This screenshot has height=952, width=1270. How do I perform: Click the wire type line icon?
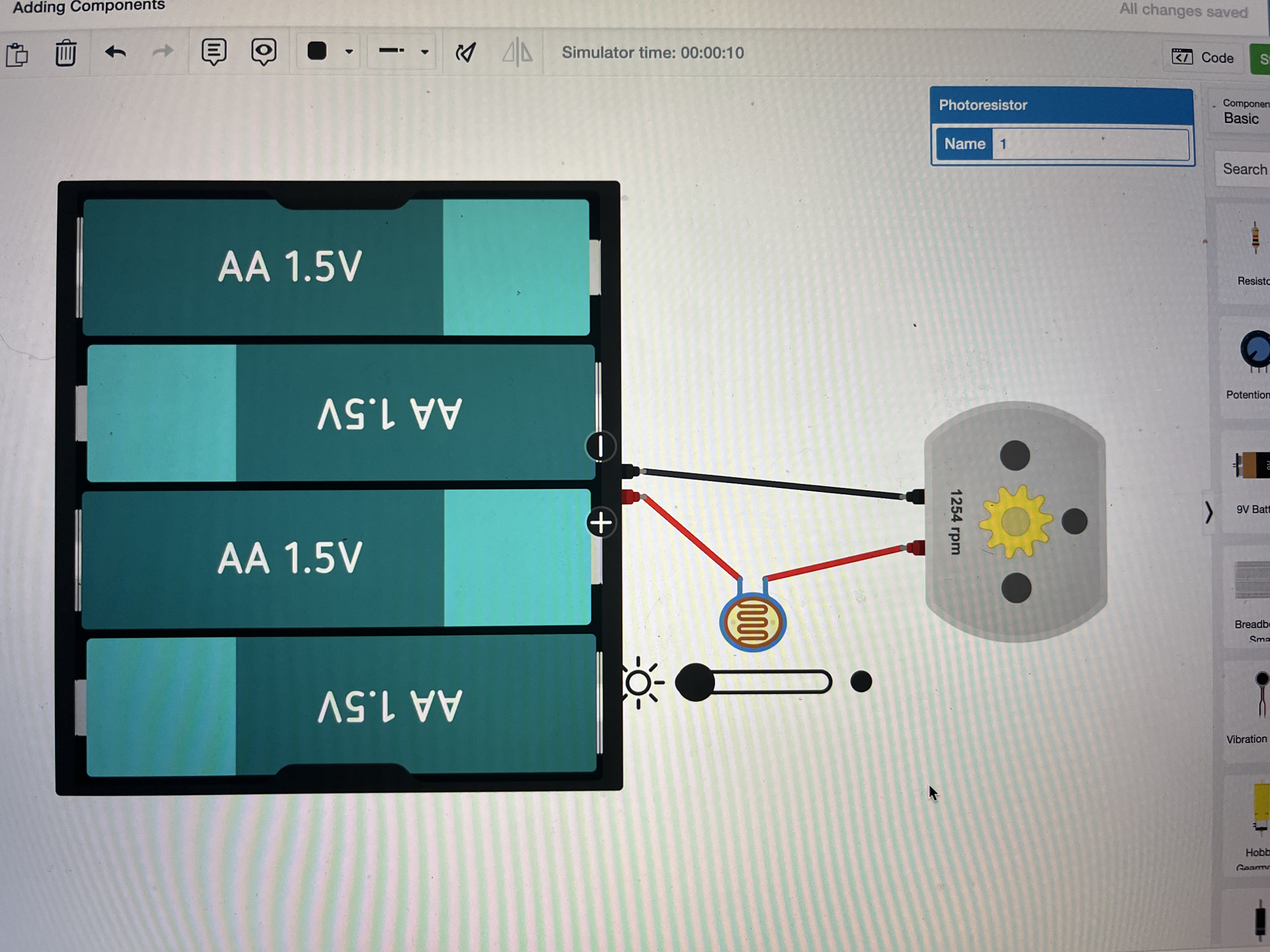coord(392,50)
